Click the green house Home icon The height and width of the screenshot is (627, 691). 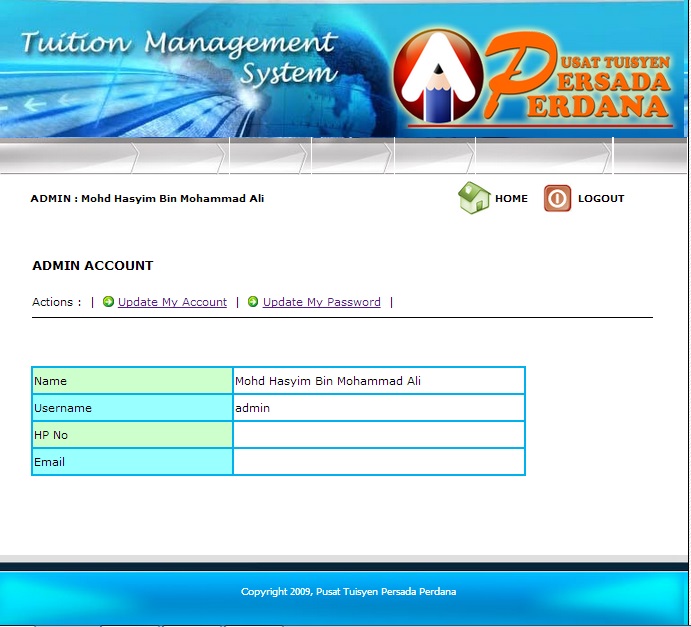(x=474, y=198)
